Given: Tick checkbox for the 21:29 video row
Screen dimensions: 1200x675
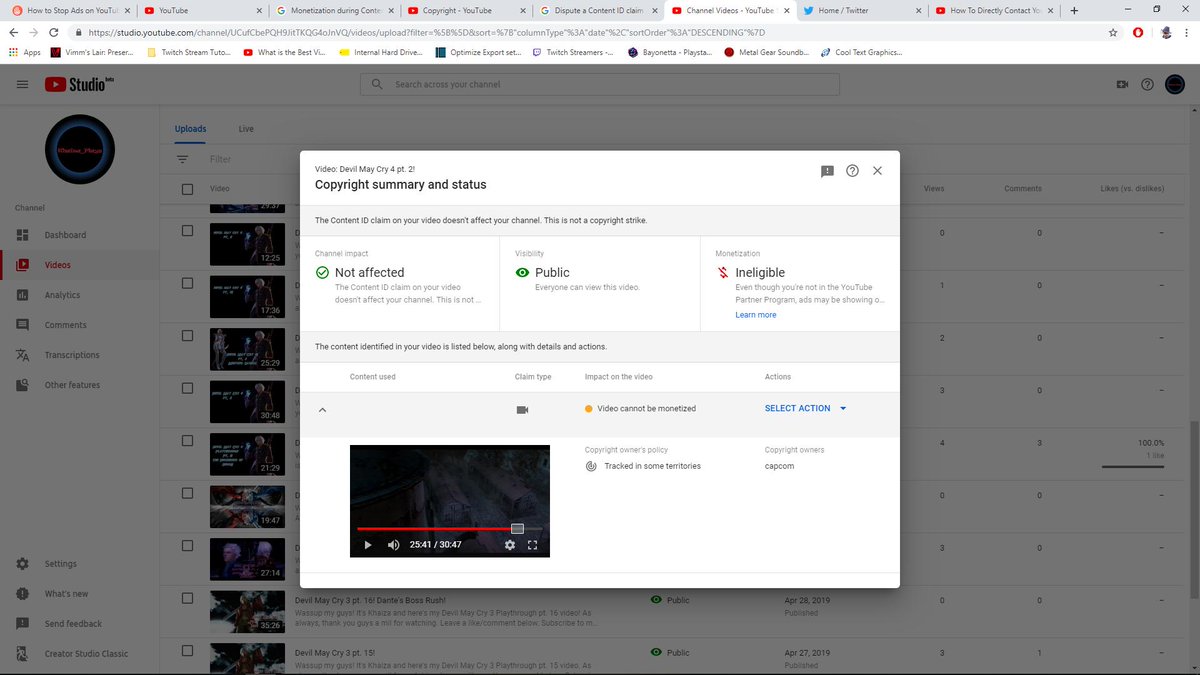Looking at the screenshot, I should [187, 441].
